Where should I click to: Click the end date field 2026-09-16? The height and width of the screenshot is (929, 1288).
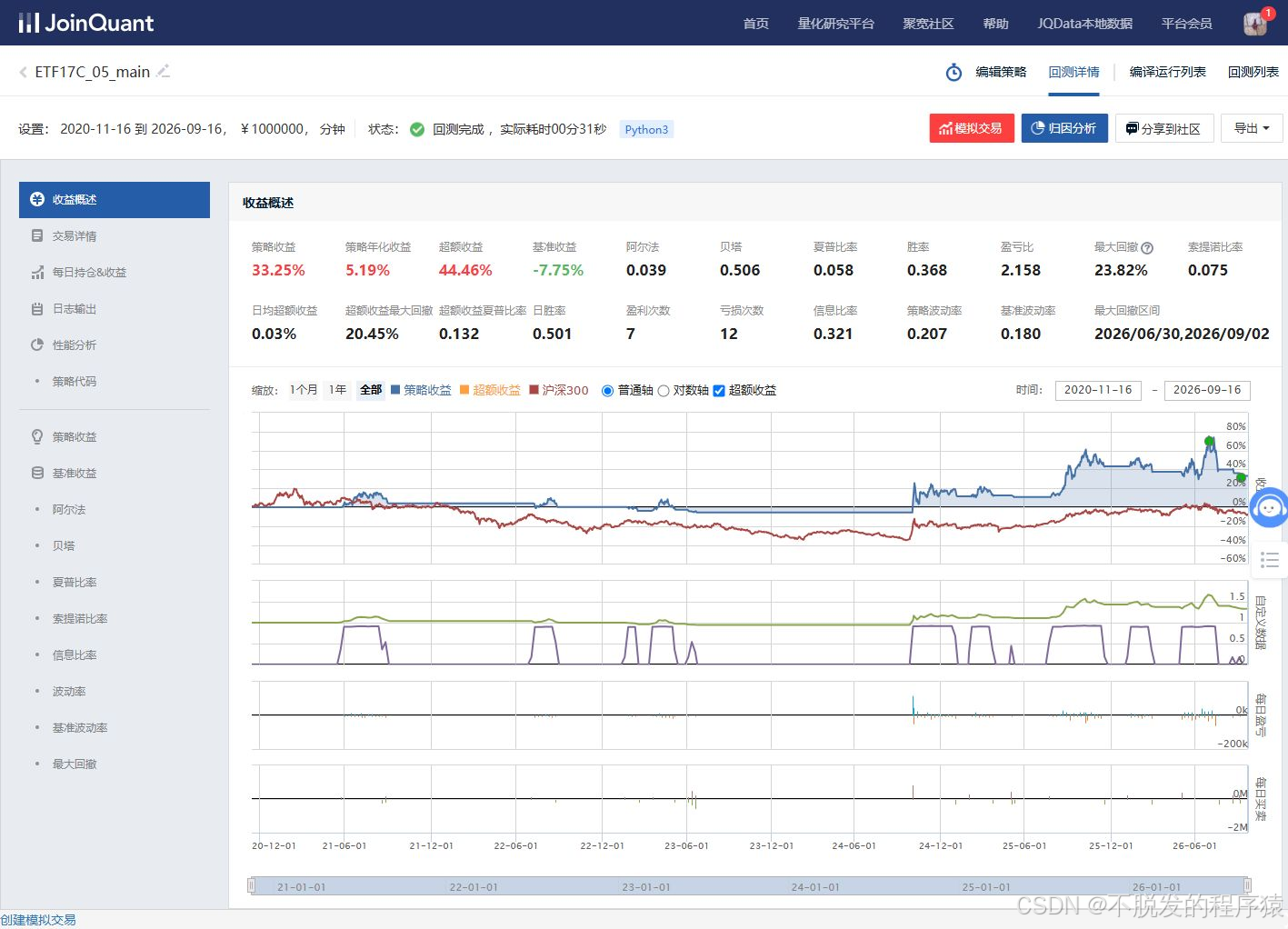click(x=1207, y=390)
